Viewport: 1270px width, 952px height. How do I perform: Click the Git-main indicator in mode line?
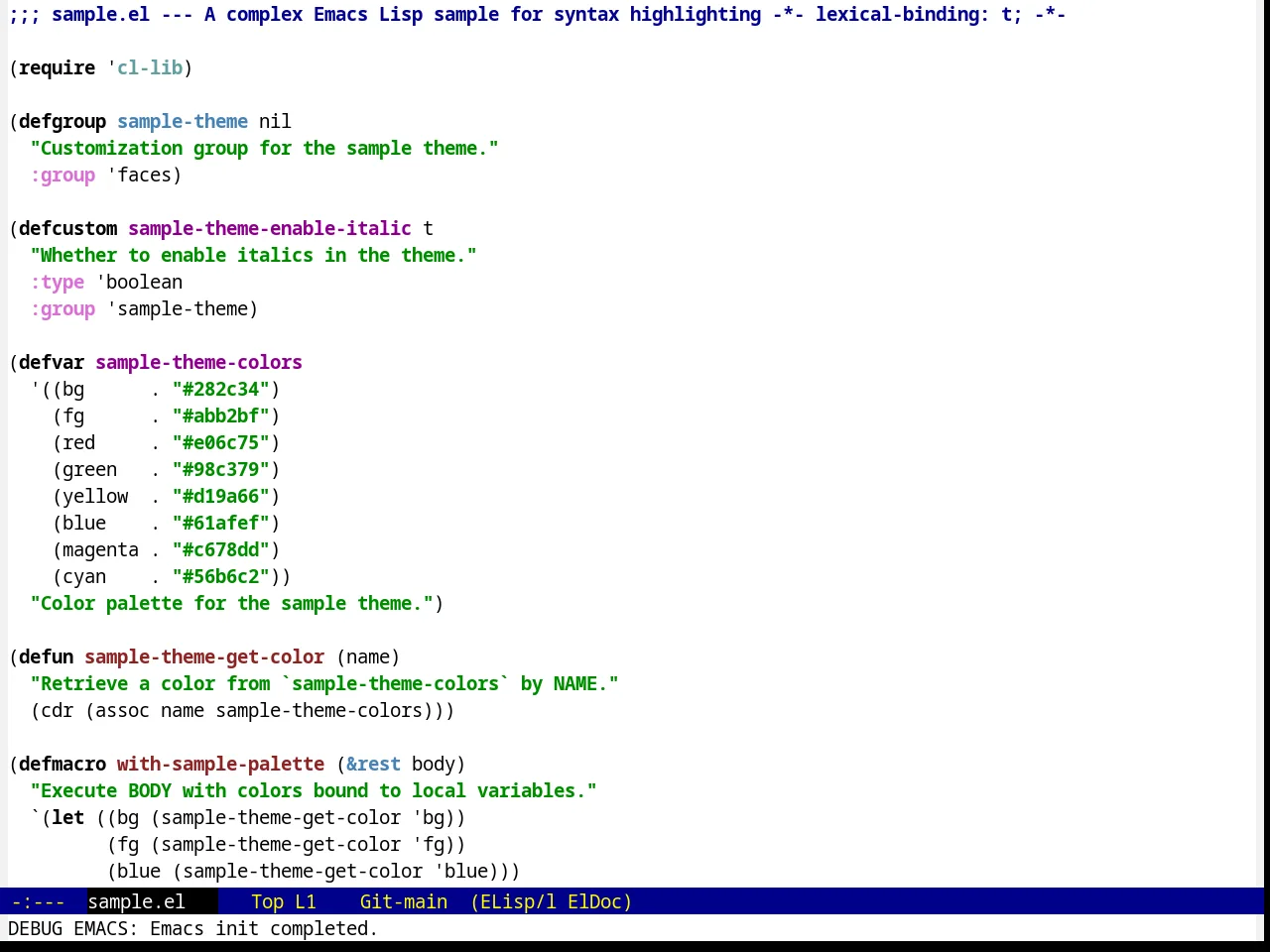403,901
